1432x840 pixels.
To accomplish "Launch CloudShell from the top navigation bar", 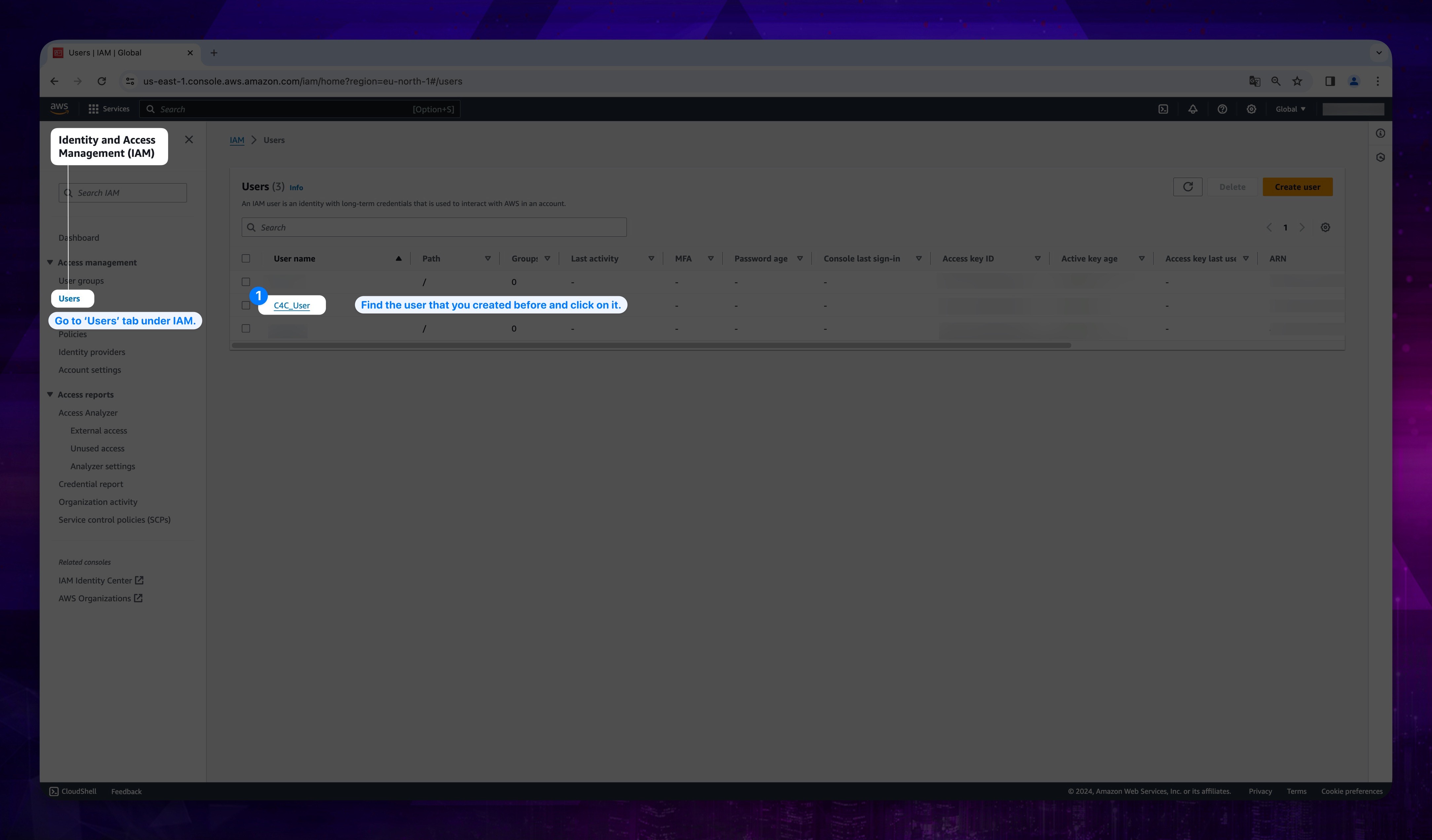I will (1163, 109).
